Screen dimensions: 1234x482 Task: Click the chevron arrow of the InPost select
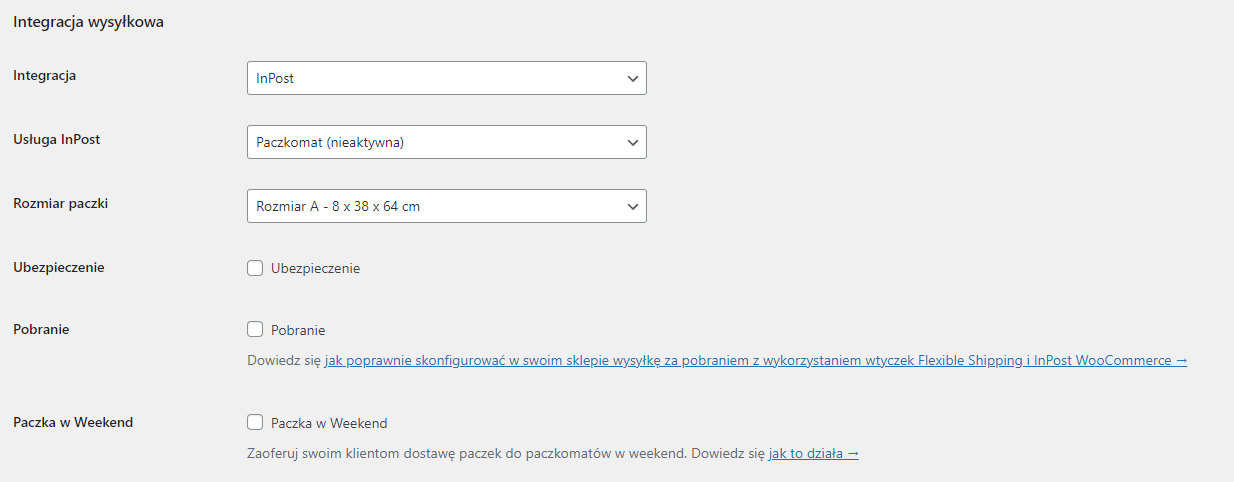pos(632,78)
